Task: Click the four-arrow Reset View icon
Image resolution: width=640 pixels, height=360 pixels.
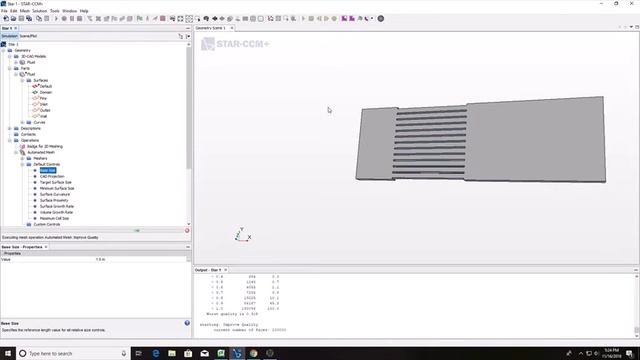Action: [180, 18]
